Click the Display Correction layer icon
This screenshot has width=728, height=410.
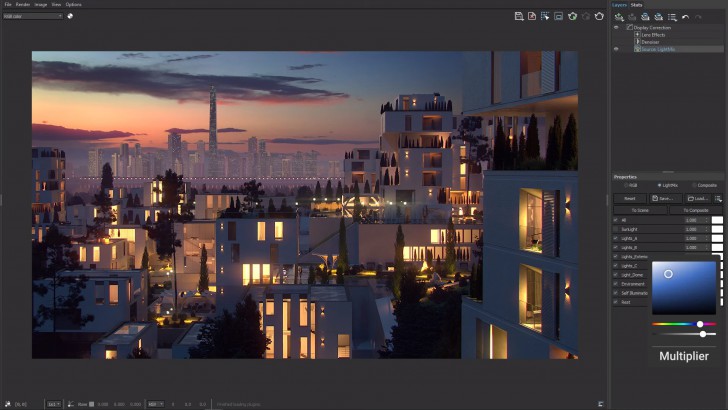click(x=630, y=27)
